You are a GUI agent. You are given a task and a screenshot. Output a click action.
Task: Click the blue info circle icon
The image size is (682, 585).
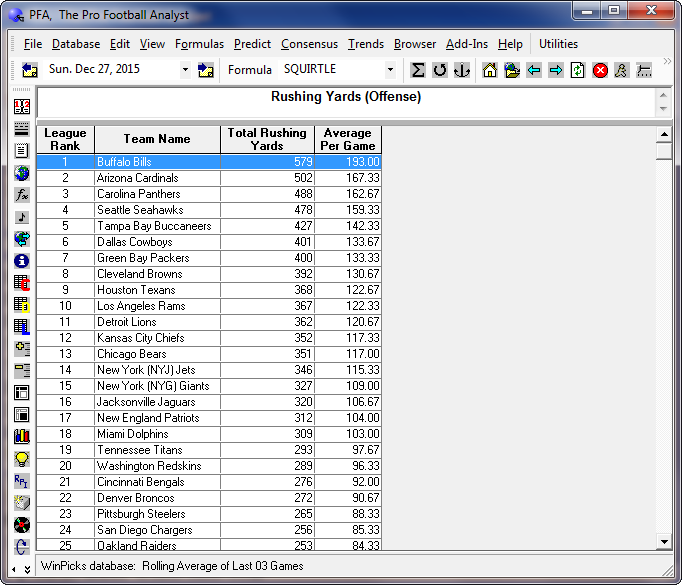pyautogui.click(x=22, y=261)
